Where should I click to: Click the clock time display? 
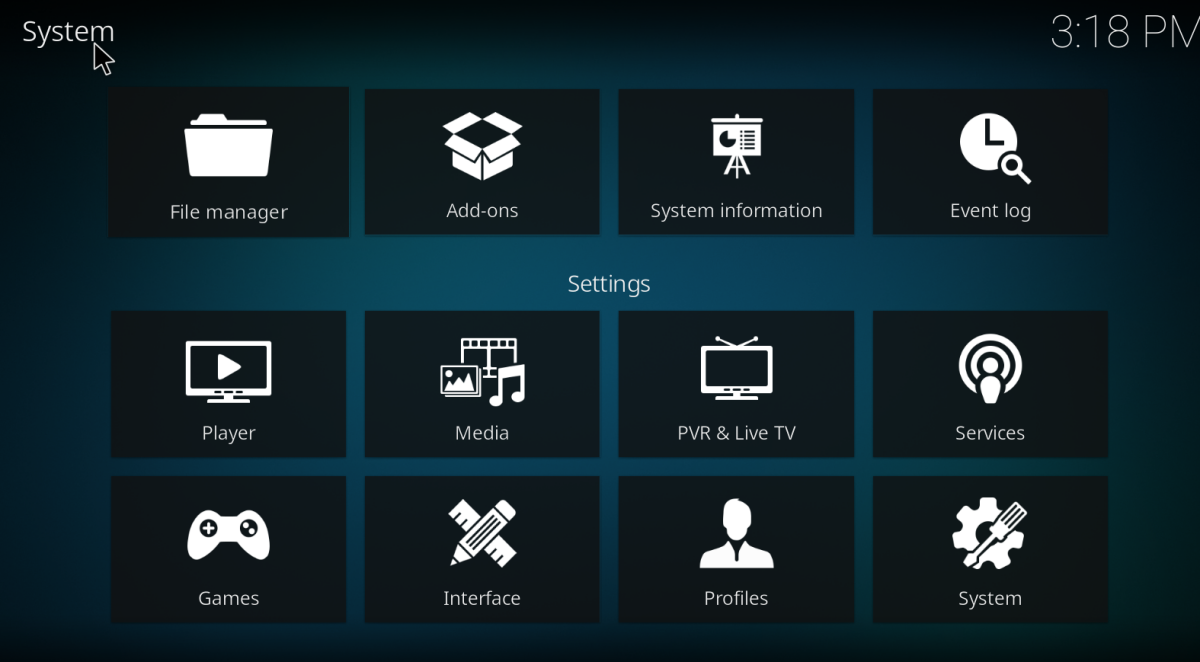(1125, 32)
